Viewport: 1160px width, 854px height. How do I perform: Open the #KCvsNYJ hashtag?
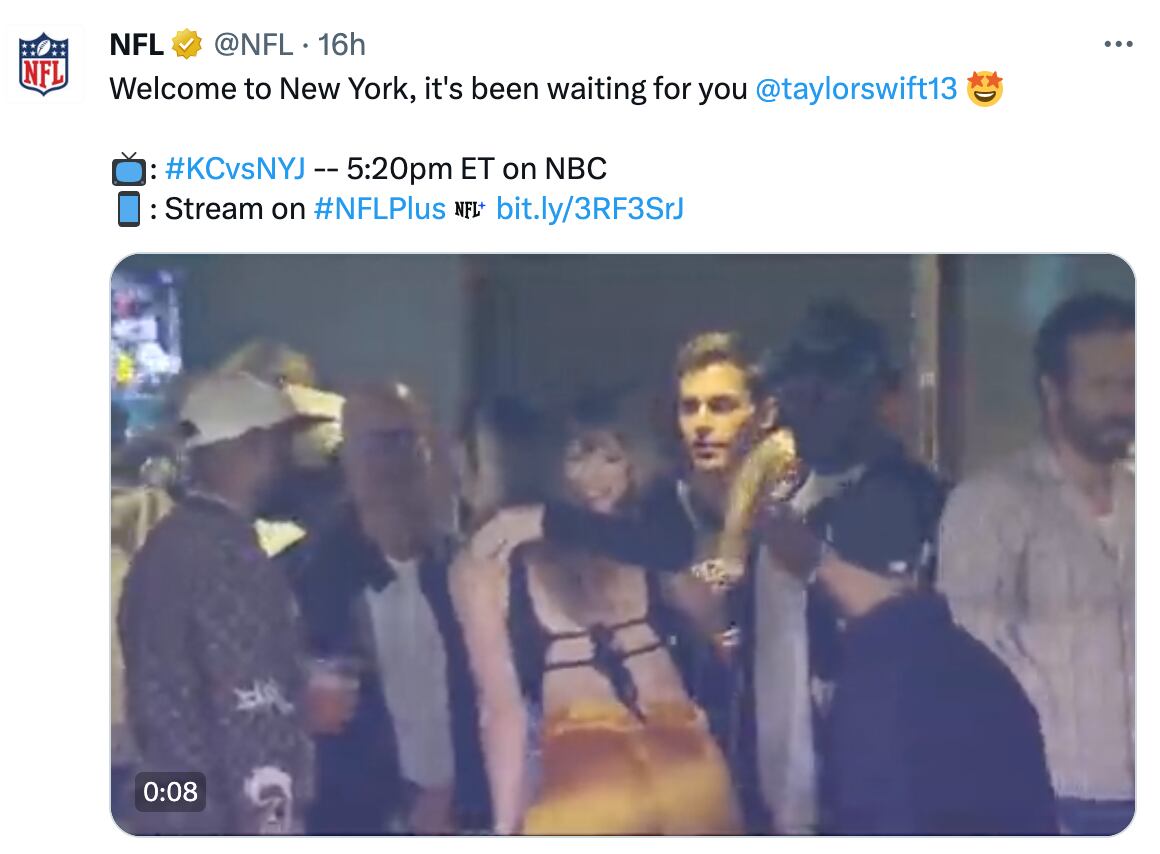pyautogui.click(x=235, y=168)
